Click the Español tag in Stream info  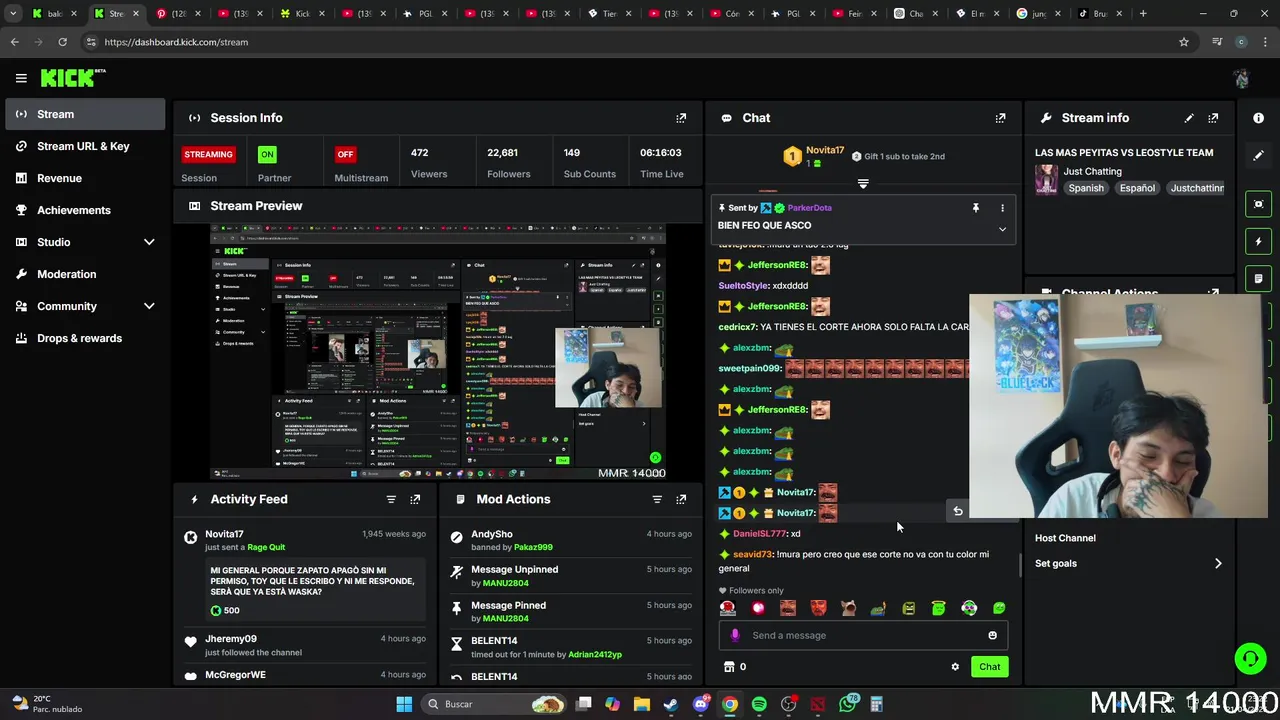[x=1137, y=188]
